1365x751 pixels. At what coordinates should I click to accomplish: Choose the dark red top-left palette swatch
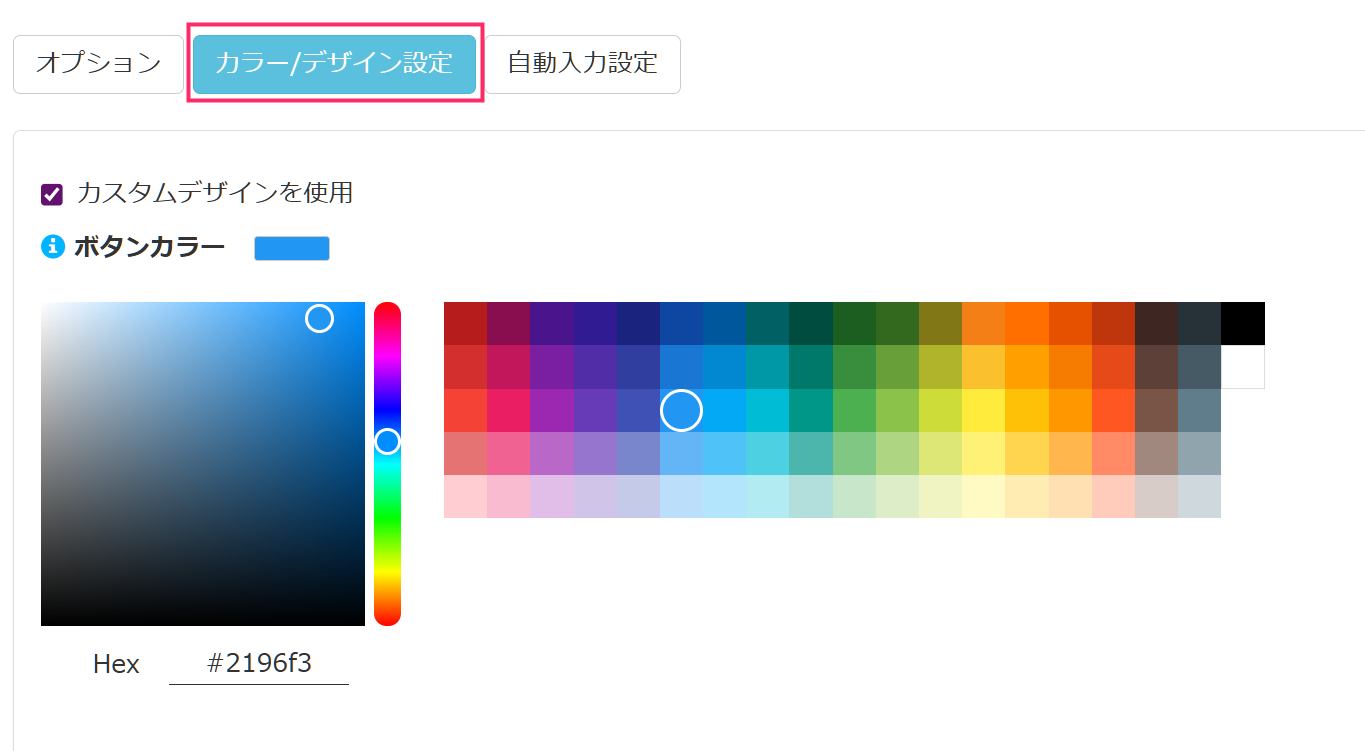coord(465,323)
